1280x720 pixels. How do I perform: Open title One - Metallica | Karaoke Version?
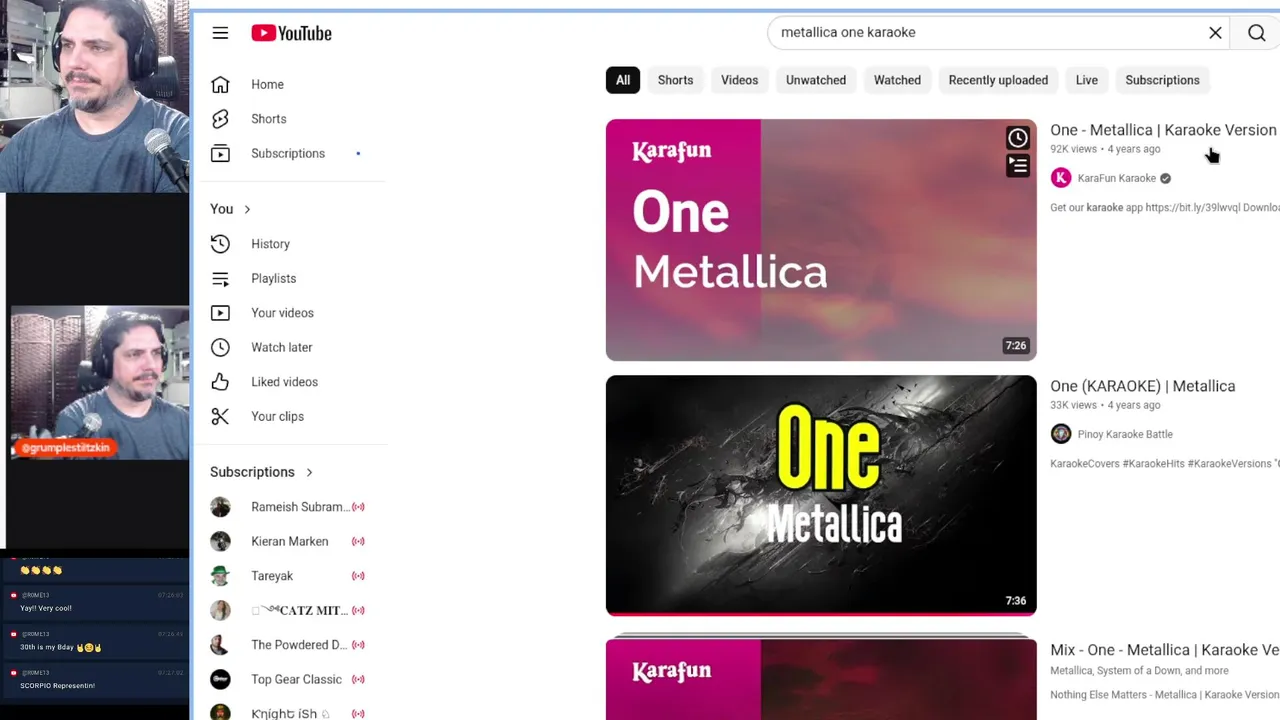click(1163, 130)
